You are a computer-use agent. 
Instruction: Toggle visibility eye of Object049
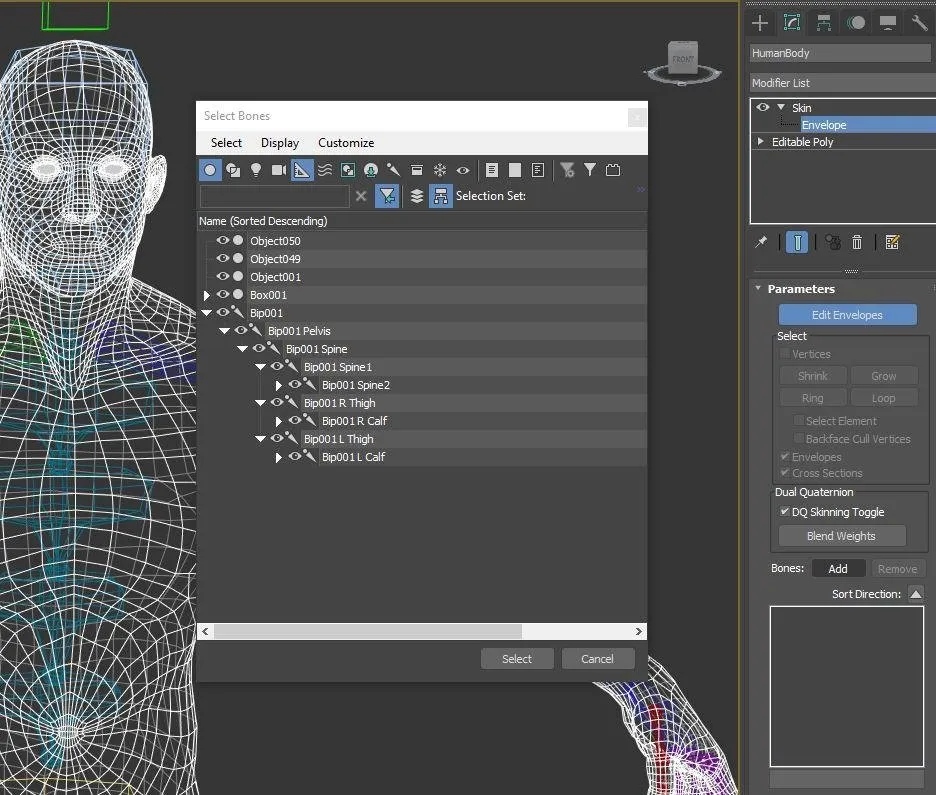click(223, 258)
